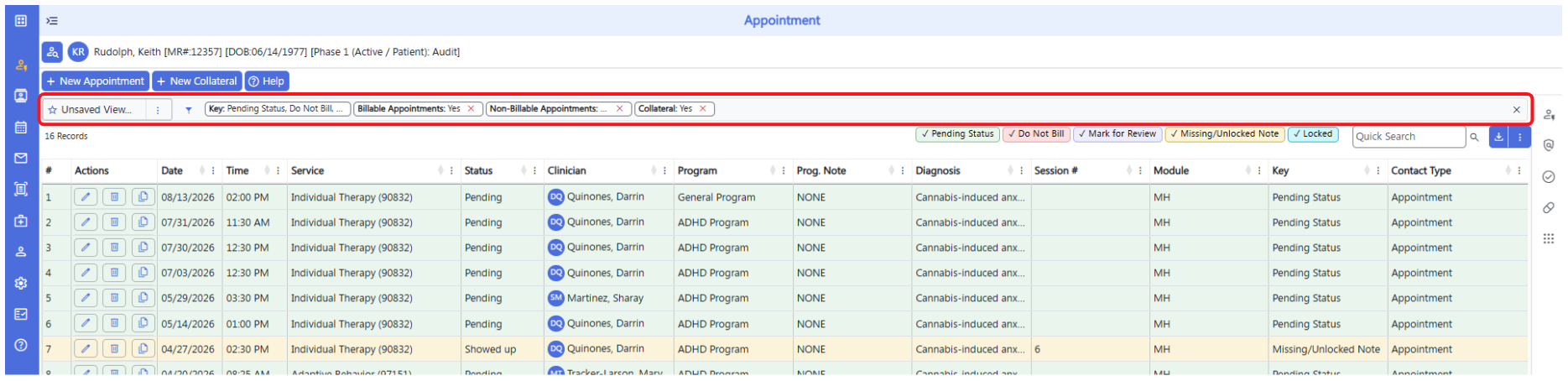Remove the Collateral Yes filter chip
The width and height of the screenshot is (1568, 381).
click(x=703, y=109)
